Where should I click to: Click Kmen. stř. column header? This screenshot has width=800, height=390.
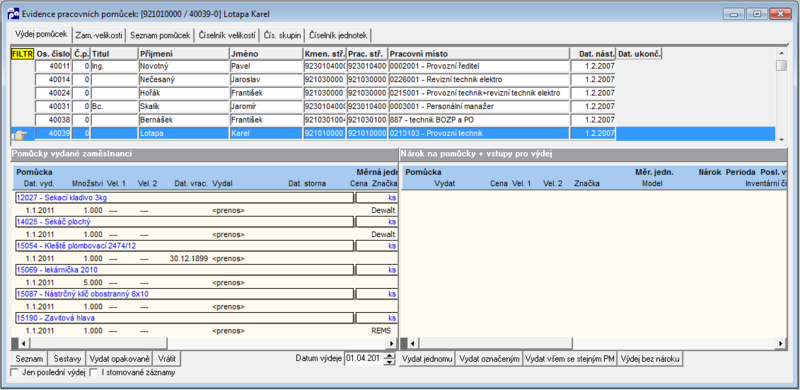pos(324,54)
